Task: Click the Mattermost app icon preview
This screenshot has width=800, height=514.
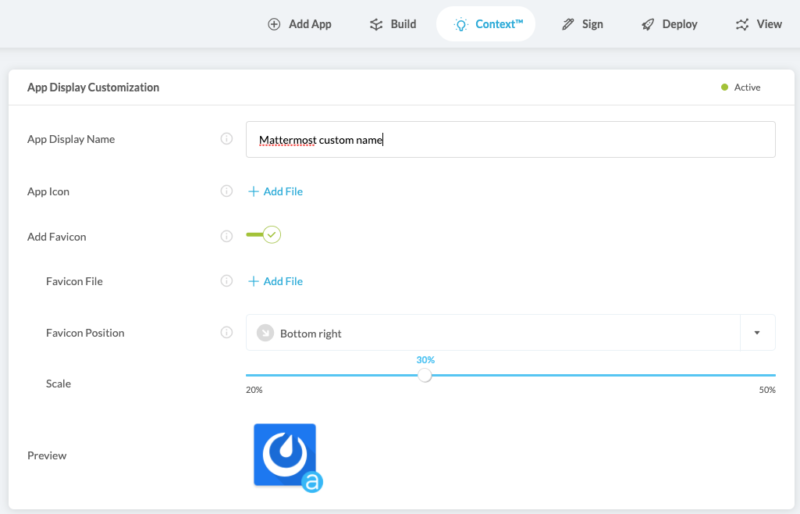Action: [288, 458]
